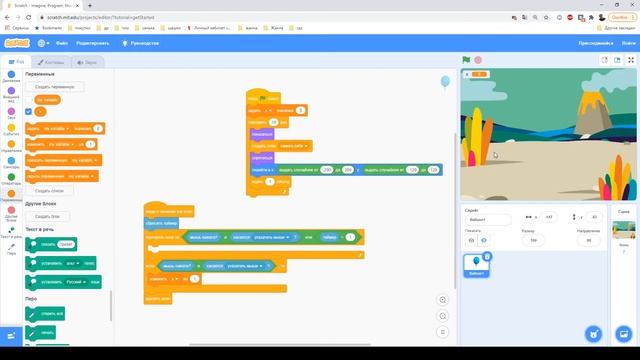The image size is (640, 360).
Task: Open the voice dropdown in set voice block
Action: tap(73, 263)
